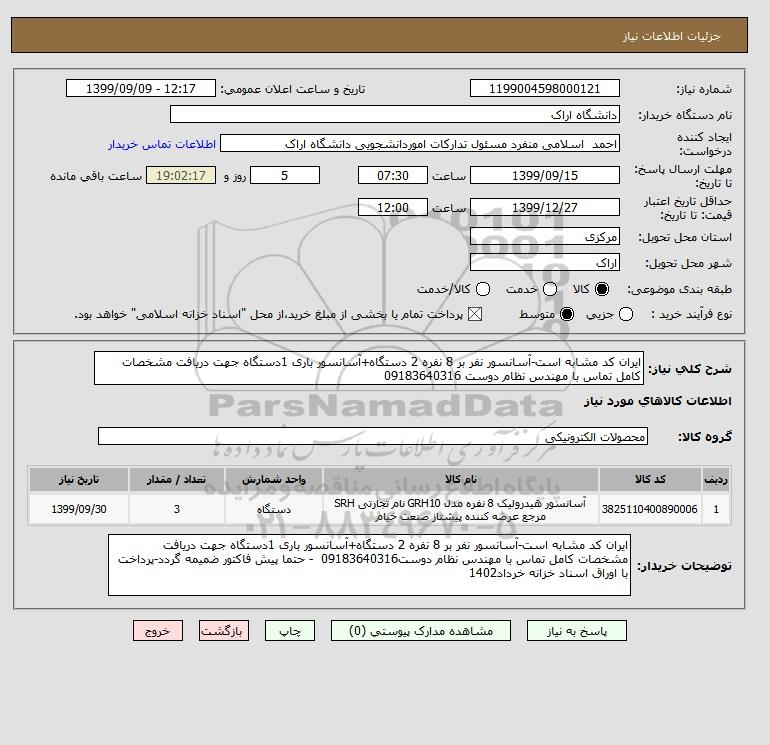Click the remaining time field 19:02:17
Viewport: 770px width, 745px height.
(181, 175)
